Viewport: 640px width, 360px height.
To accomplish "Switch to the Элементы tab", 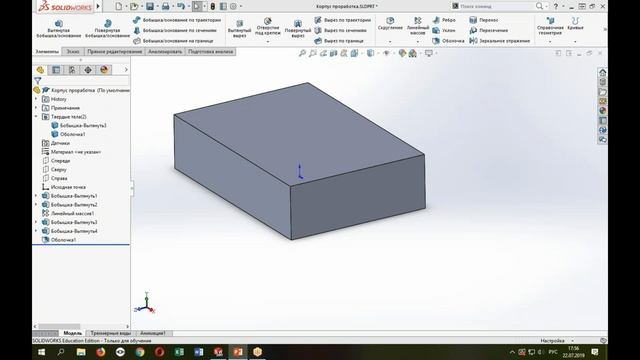I will coord(47,51).
